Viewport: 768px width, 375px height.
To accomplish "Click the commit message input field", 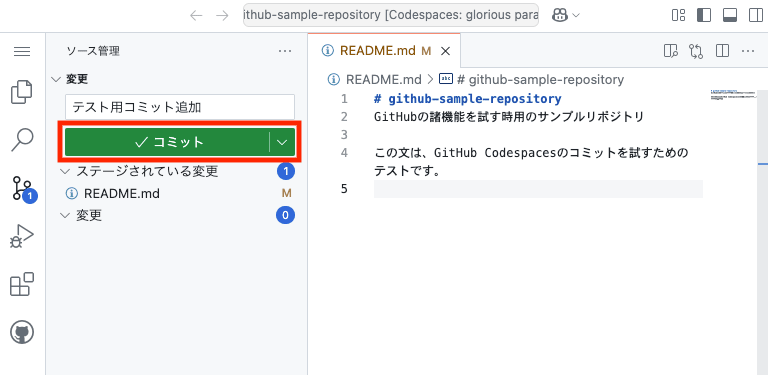I will point(180,107).
